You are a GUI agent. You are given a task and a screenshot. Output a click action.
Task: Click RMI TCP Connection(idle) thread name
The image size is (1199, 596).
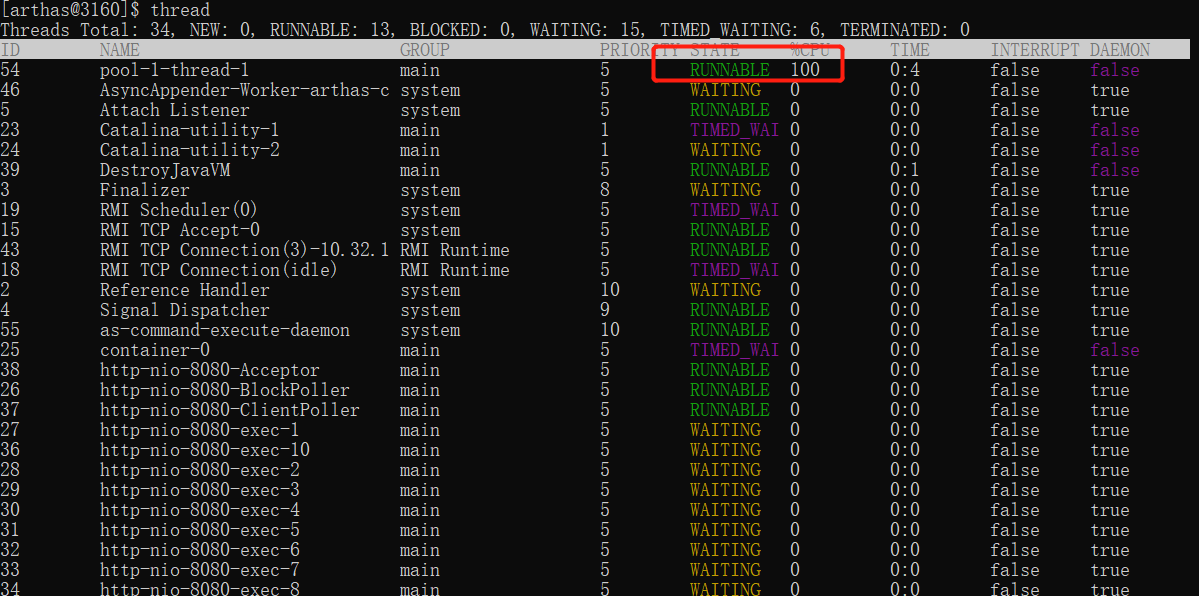point(219,270)
